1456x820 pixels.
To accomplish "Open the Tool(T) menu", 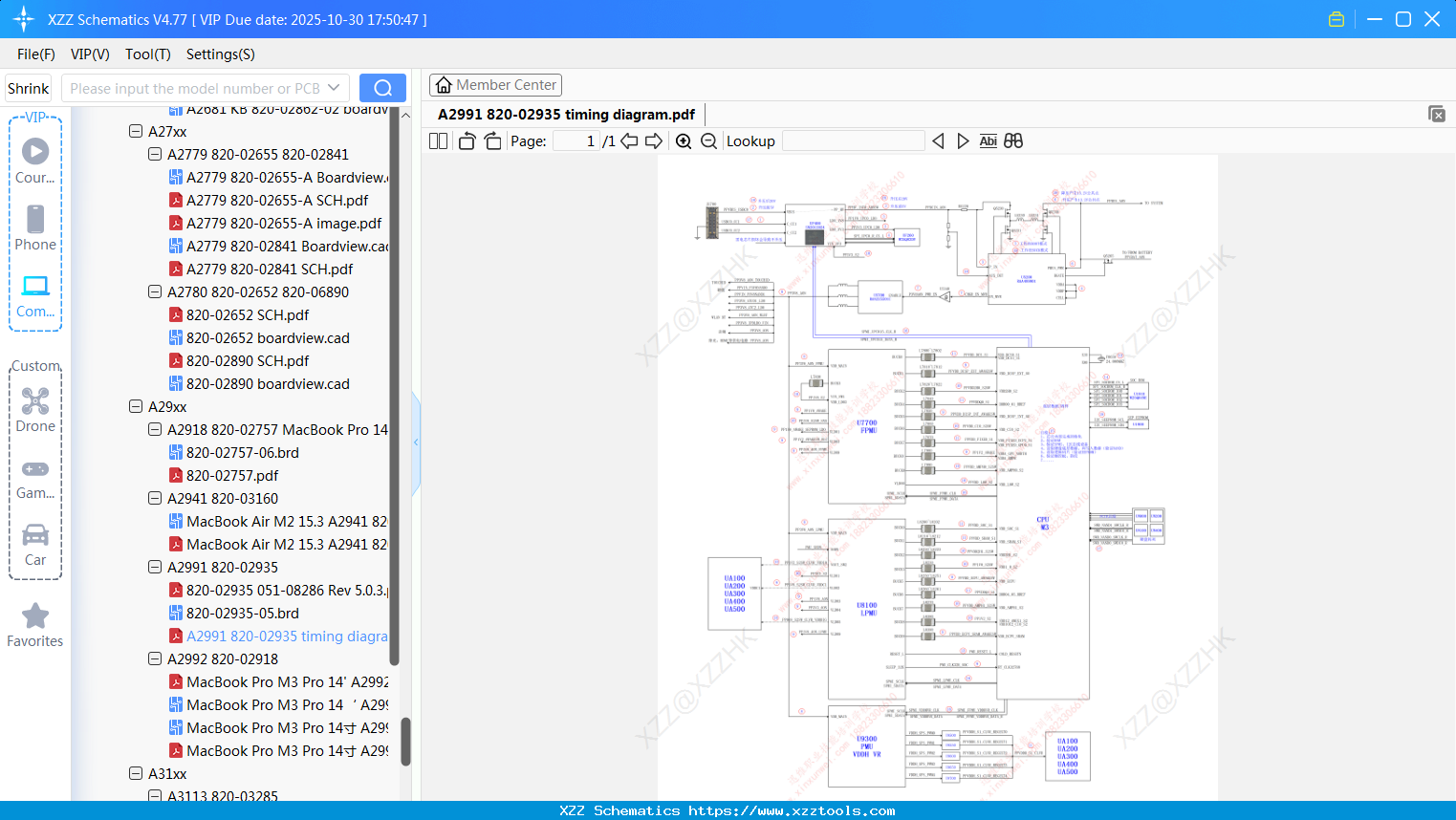I will click(x=147, y=54).
